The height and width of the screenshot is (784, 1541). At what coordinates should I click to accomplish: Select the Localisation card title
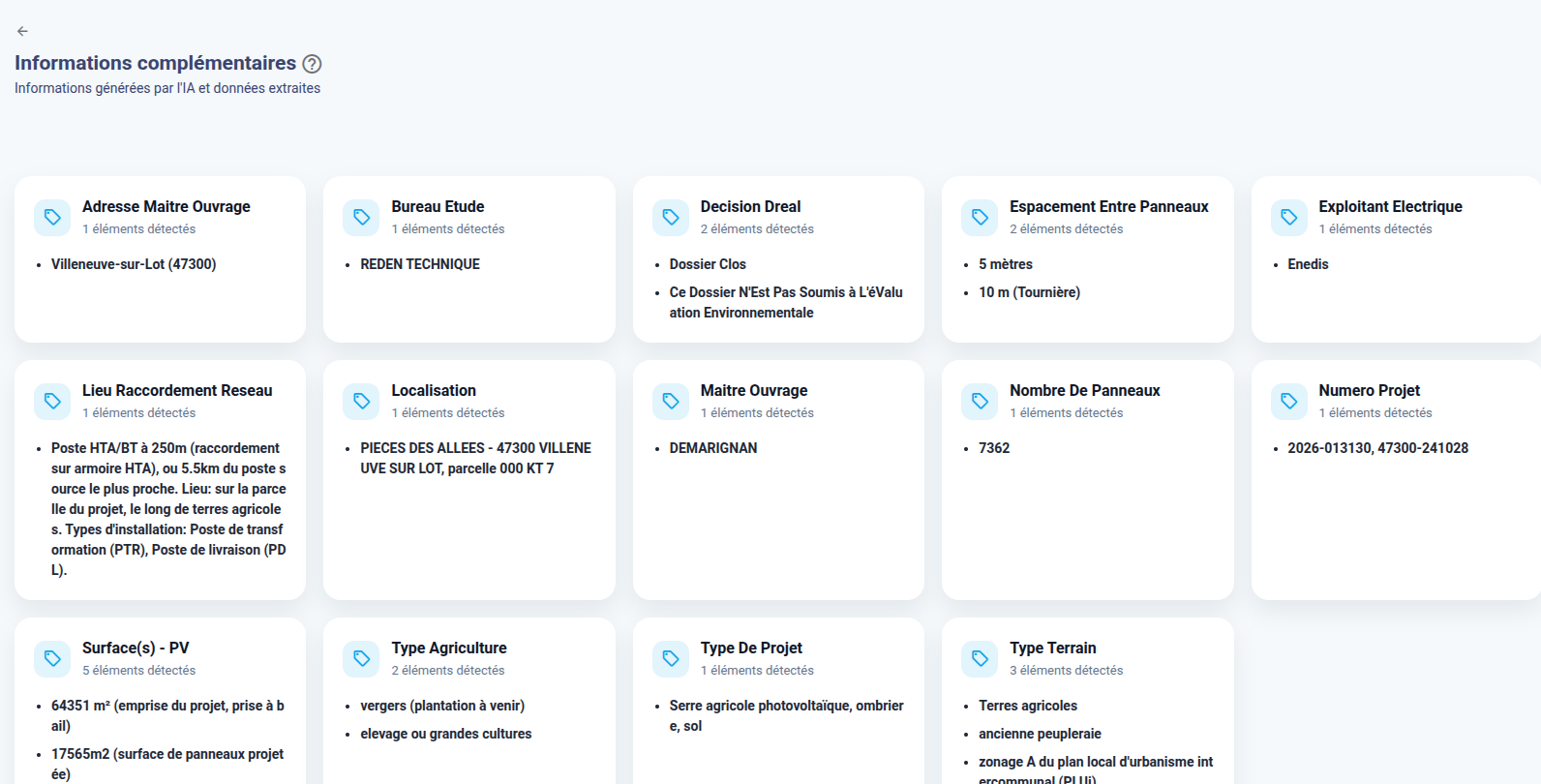[x=434, y=390]
